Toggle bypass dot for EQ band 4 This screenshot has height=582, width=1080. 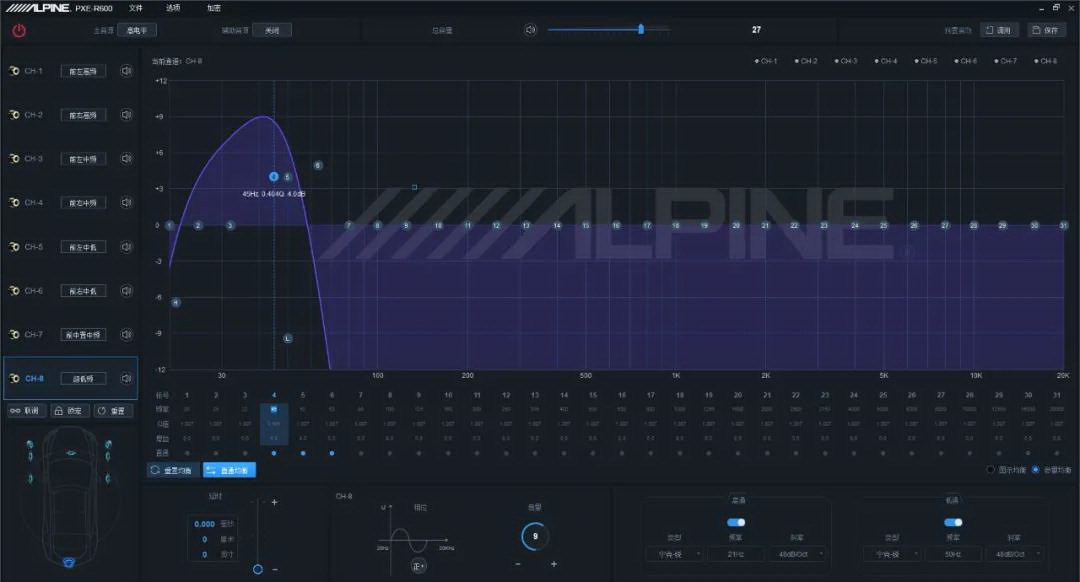coord(274,453)
